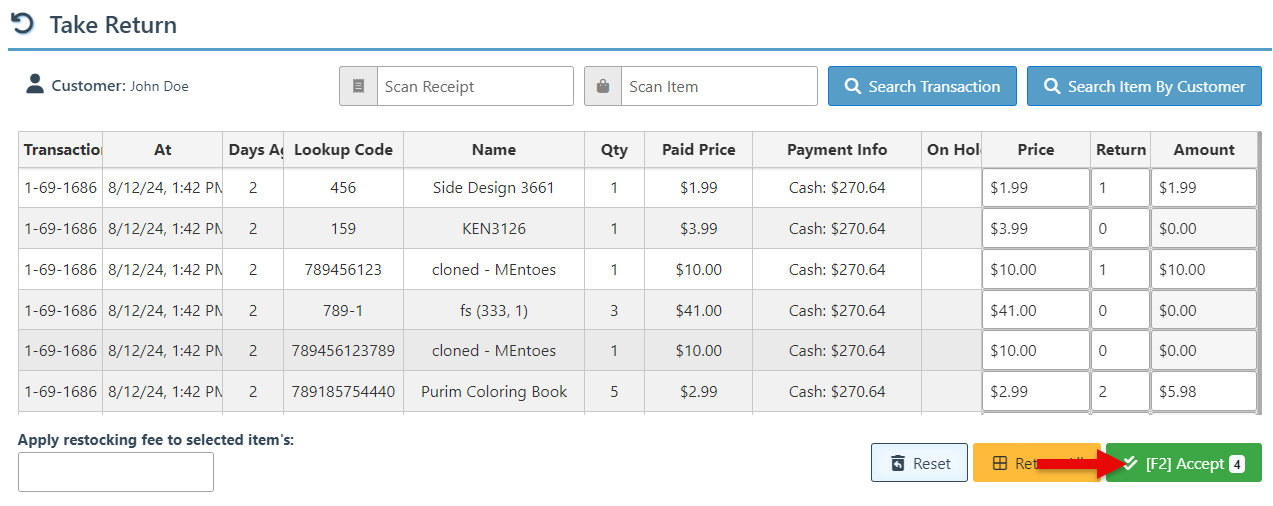This screenshot has height=506, width=1273.
Task: Sort by the Lookup Code column header
Action: click(343, 150)
